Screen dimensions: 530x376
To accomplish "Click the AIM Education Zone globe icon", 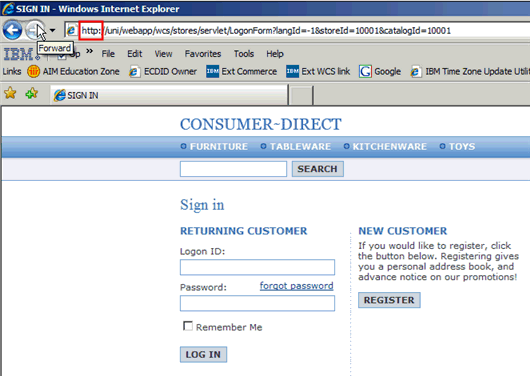I will click(x=33, y=71).
